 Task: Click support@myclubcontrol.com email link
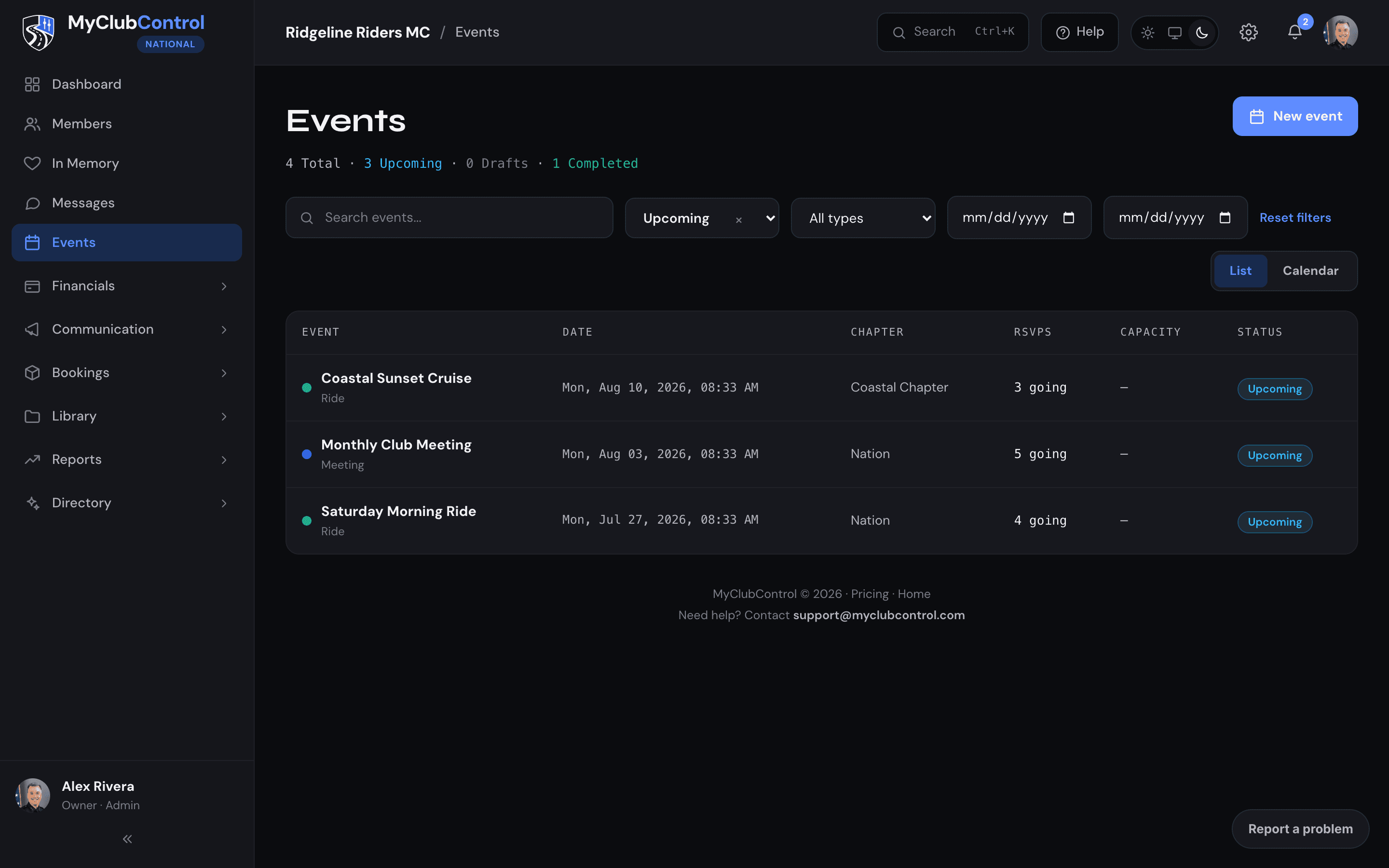(x=879, y=615)
